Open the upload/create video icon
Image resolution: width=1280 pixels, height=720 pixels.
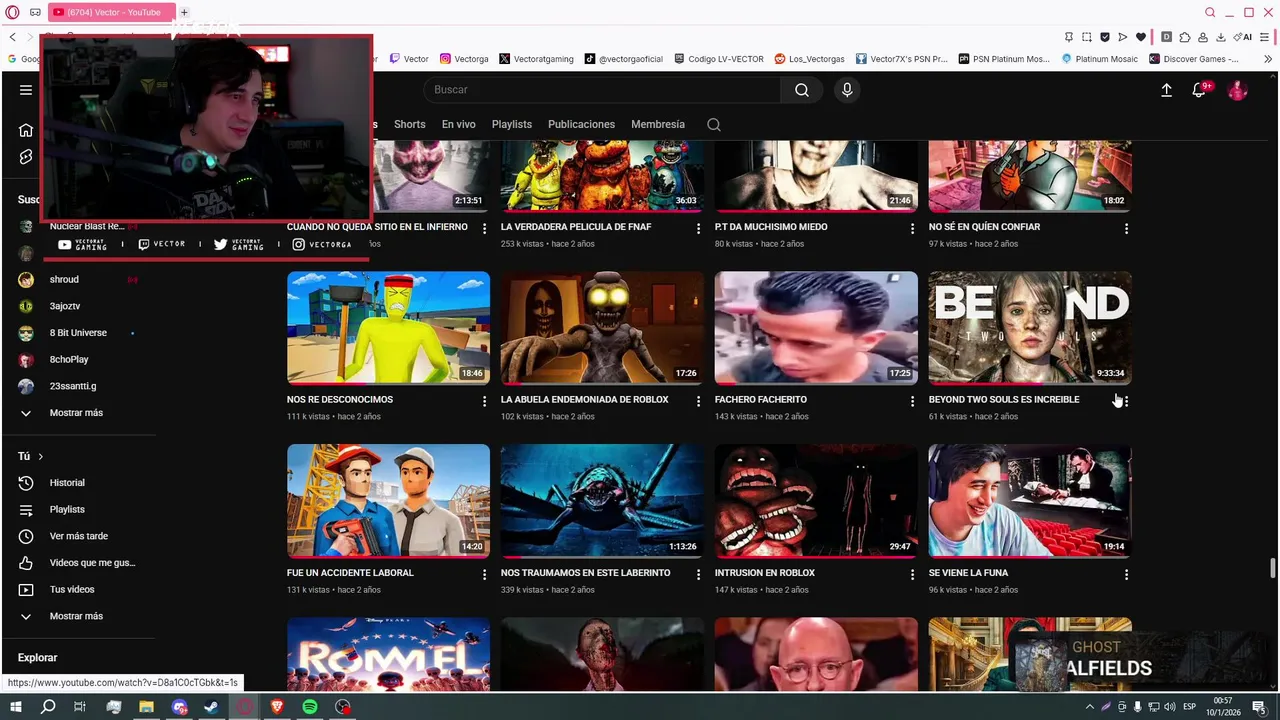1166,90
